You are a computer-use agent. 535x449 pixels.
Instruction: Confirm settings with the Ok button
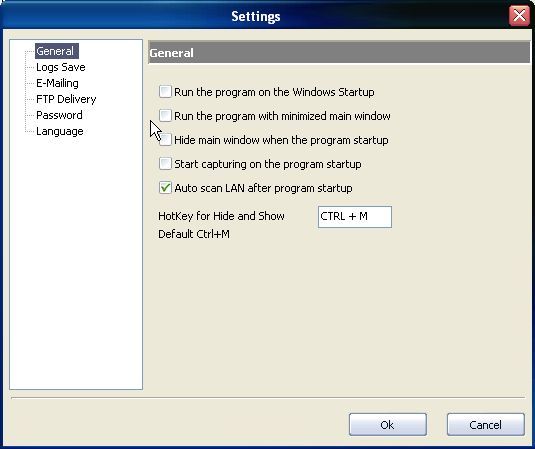point(388,425)
